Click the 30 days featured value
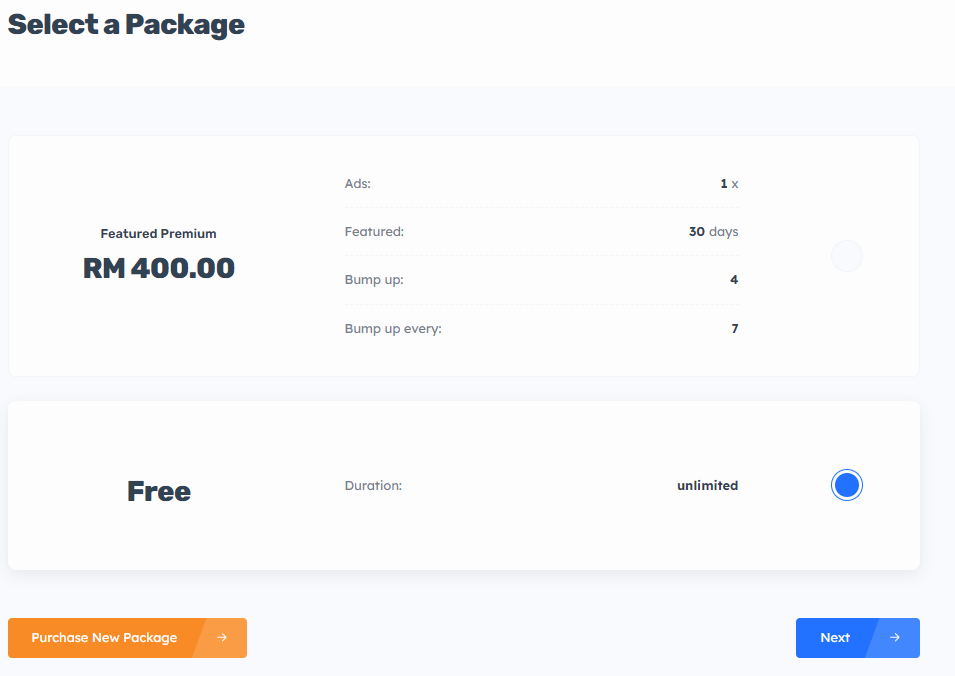 [713, 232]
